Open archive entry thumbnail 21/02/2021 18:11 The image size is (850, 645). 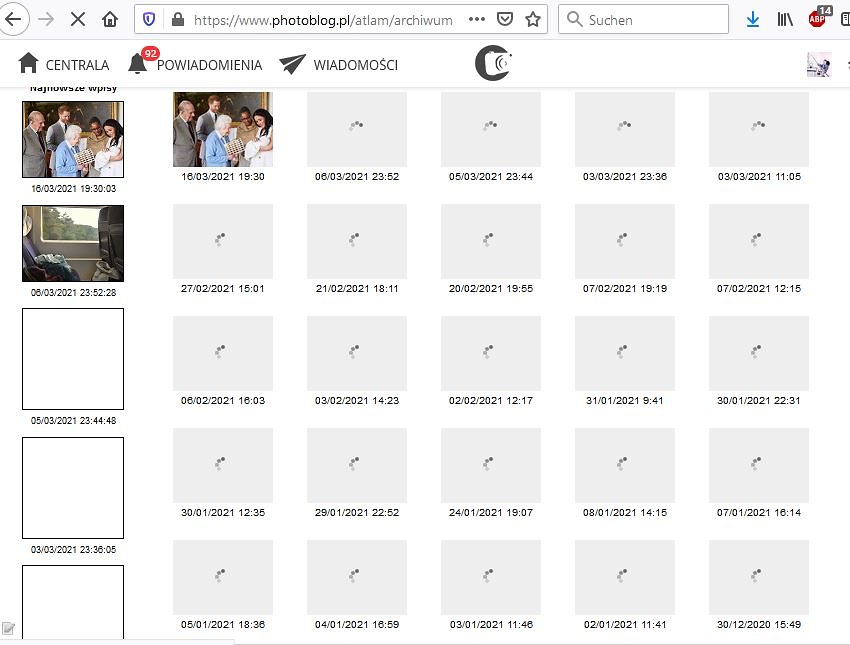357,241
